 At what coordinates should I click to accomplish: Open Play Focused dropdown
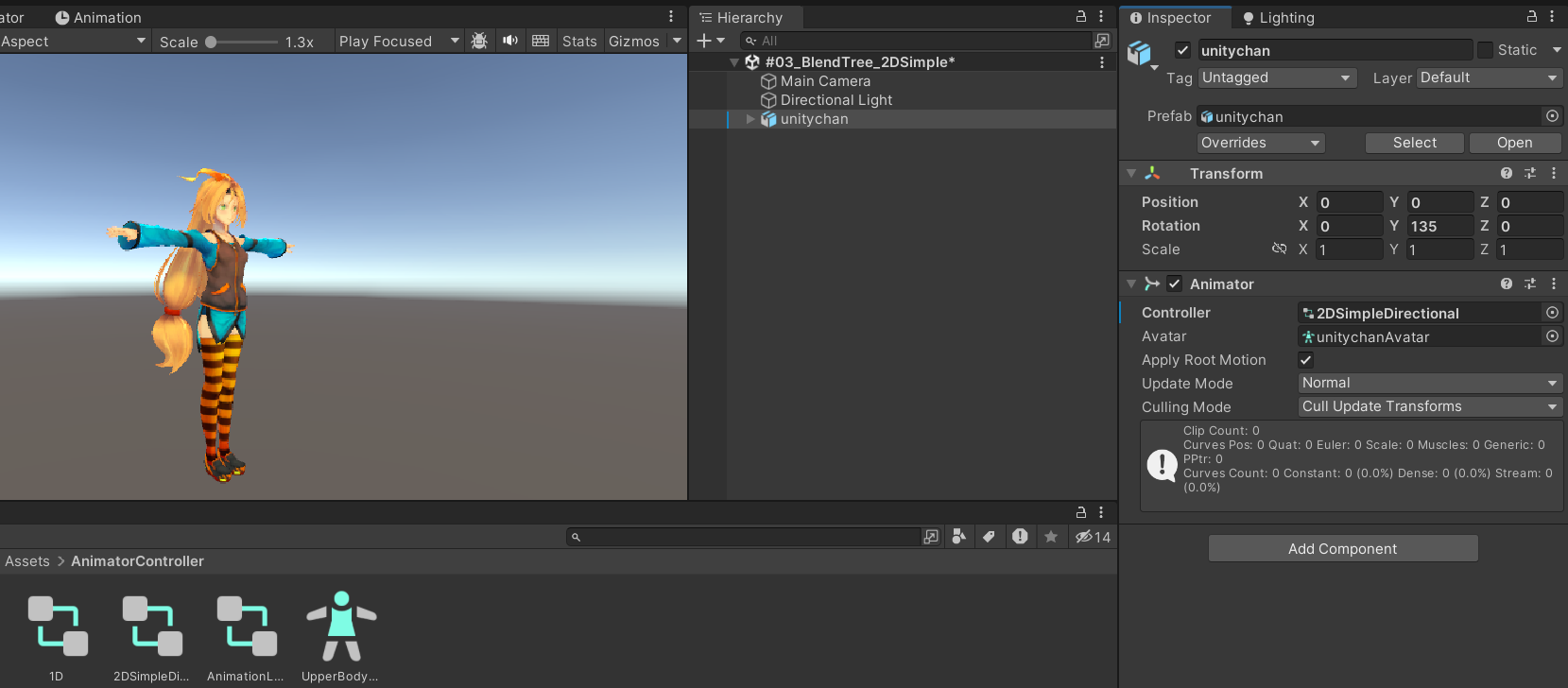399,41
